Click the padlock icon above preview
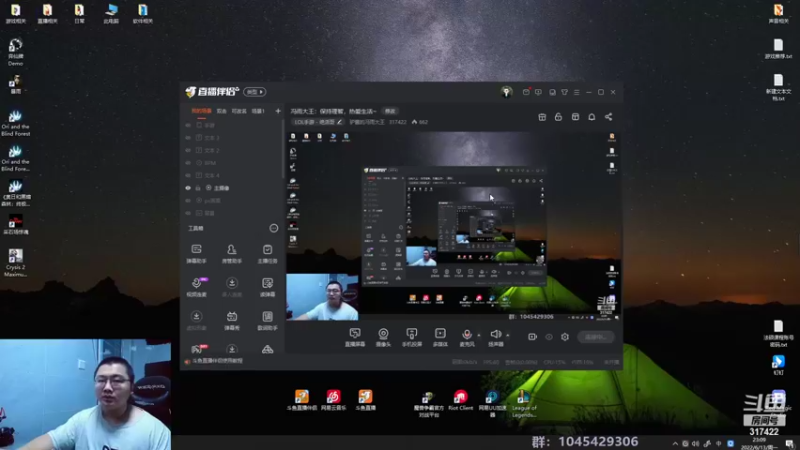This screenshot has width=800, height=450. [x=558, y=117]
